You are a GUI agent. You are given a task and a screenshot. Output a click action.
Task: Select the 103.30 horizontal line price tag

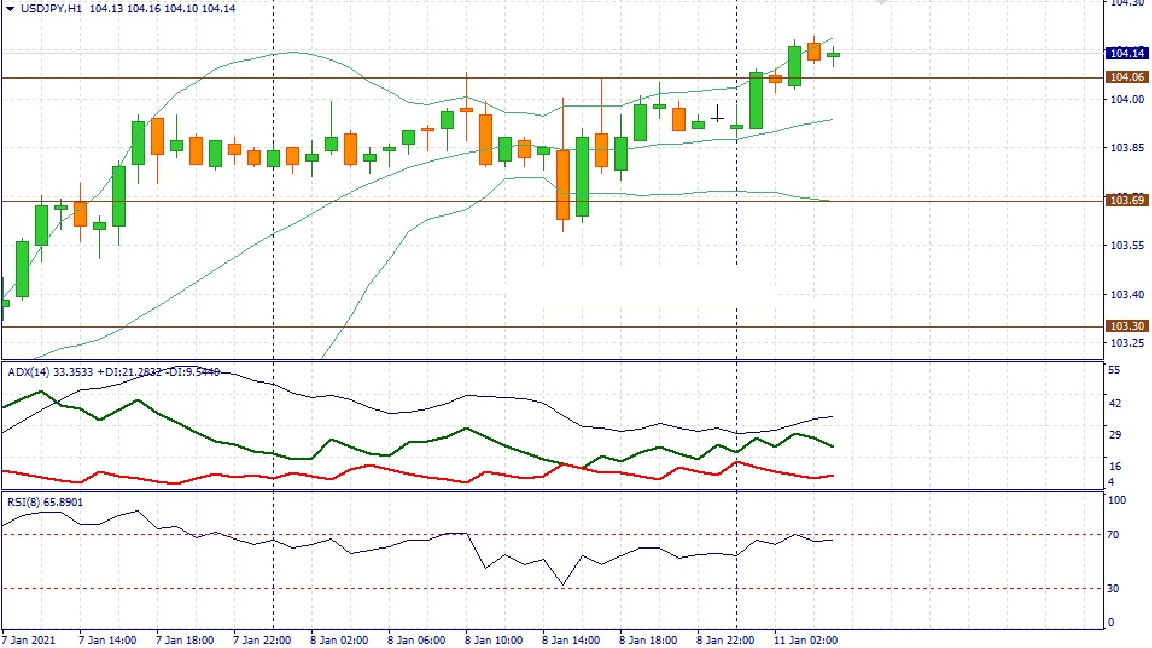1126,326
